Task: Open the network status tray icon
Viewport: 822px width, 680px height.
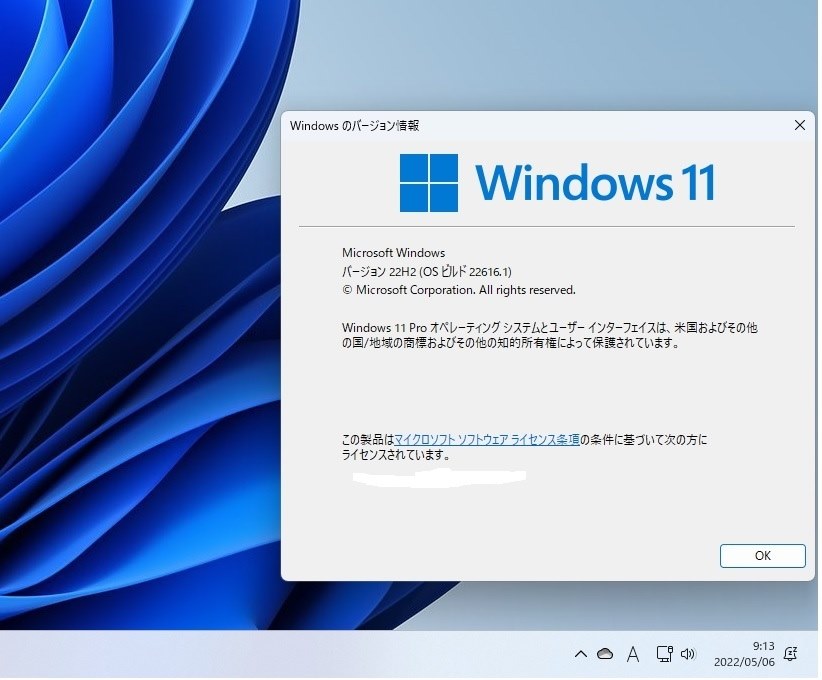Action: (664, 653)
